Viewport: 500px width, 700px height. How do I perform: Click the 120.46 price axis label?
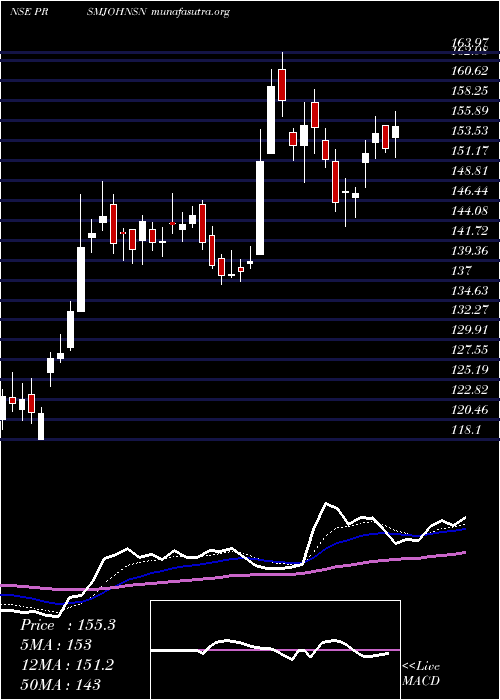(469, 409)
